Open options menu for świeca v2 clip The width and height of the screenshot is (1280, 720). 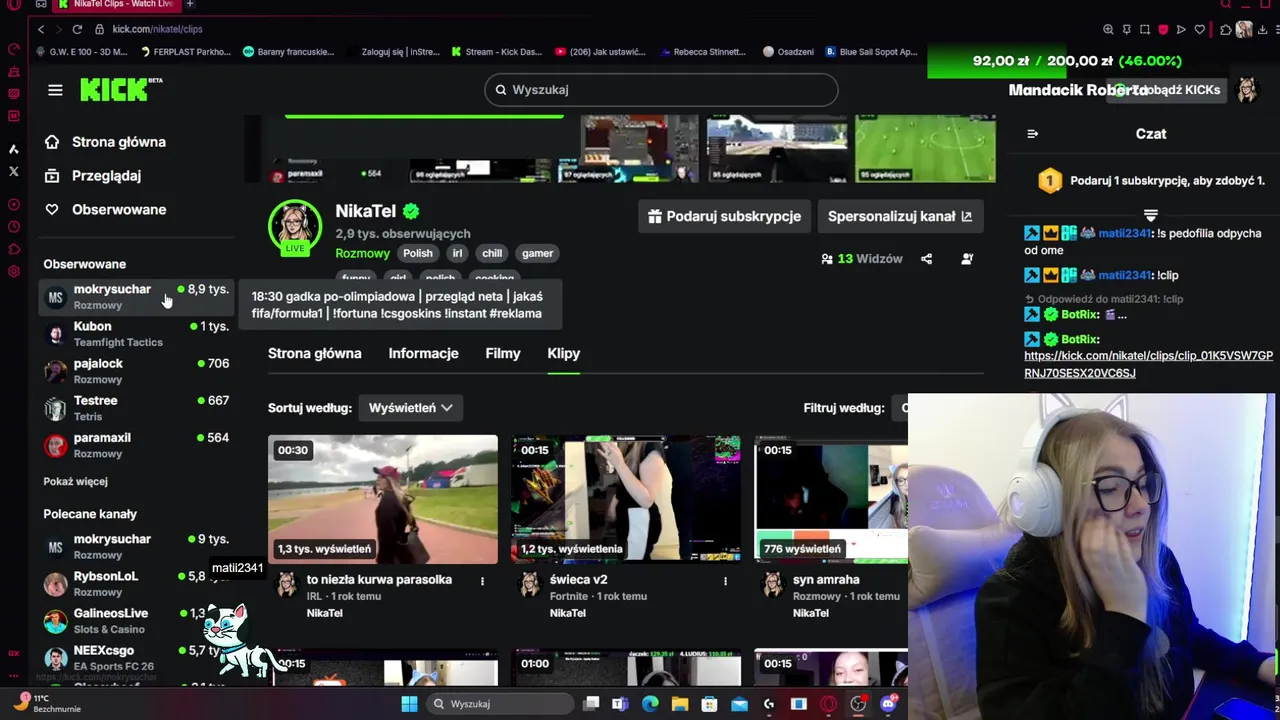(726, 581)
